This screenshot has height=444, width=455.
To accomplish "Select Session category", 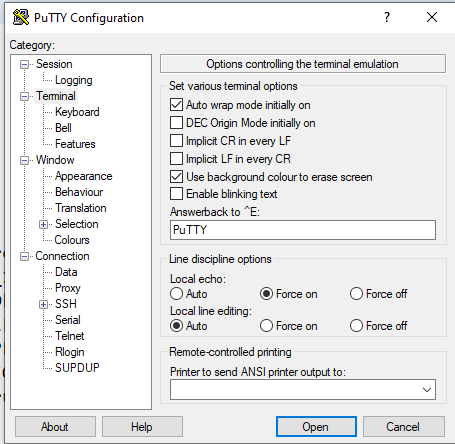I will coord(54,64).
